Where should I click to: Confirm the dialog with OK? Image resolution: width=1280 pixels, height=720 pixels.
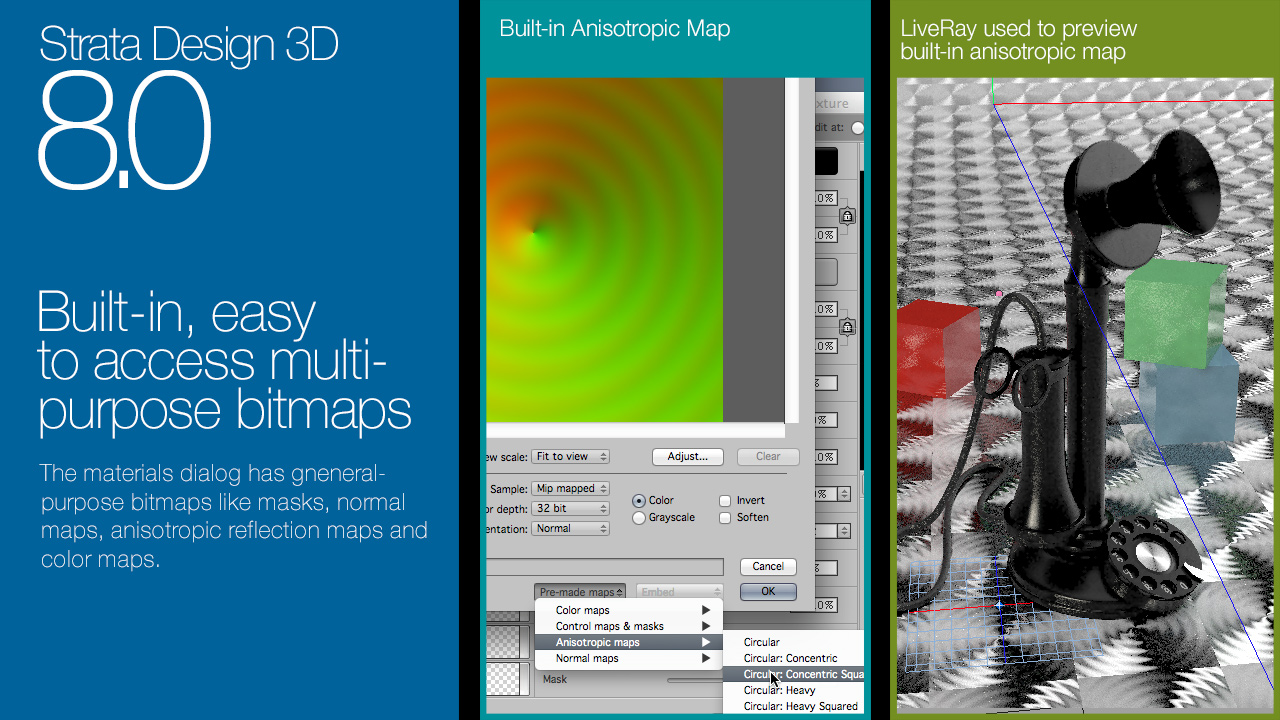click(768, 591)
